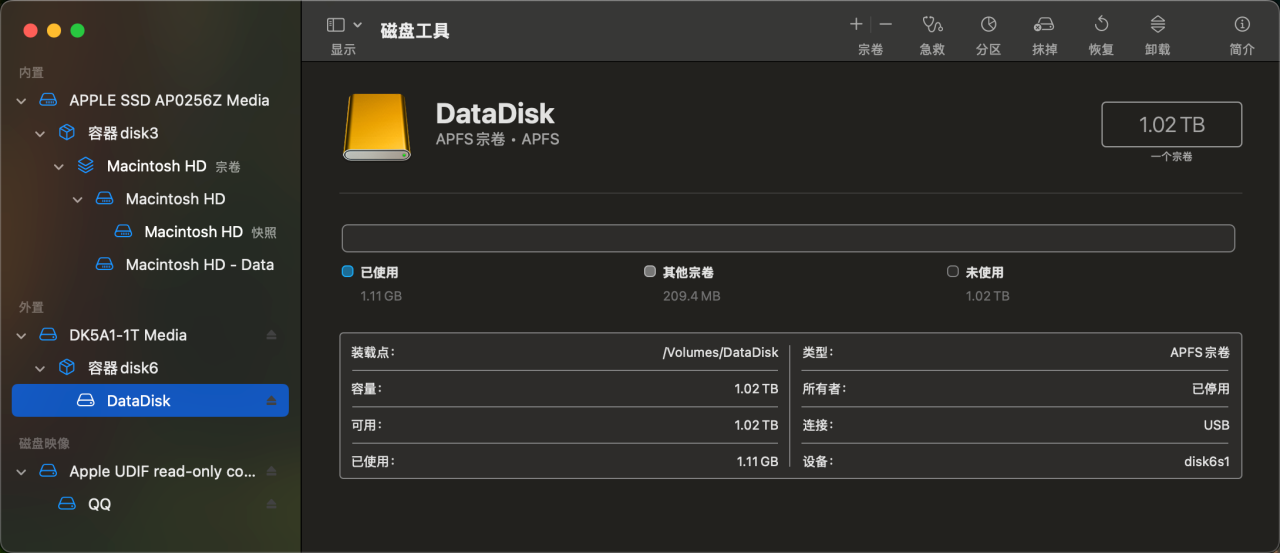This screenshot has height=553, width=1280.
Task: Click the Partition (分区) pie icon
Action: coord(988,25)
